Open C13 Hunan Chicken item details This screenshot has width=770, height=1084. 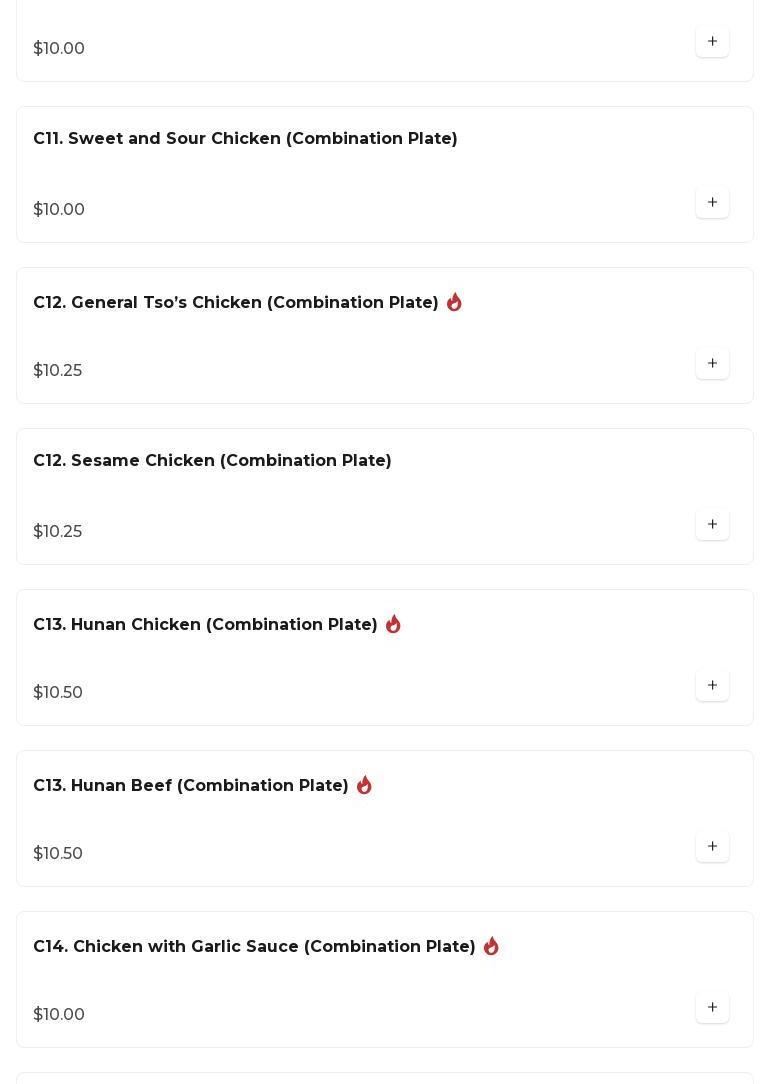205,625
